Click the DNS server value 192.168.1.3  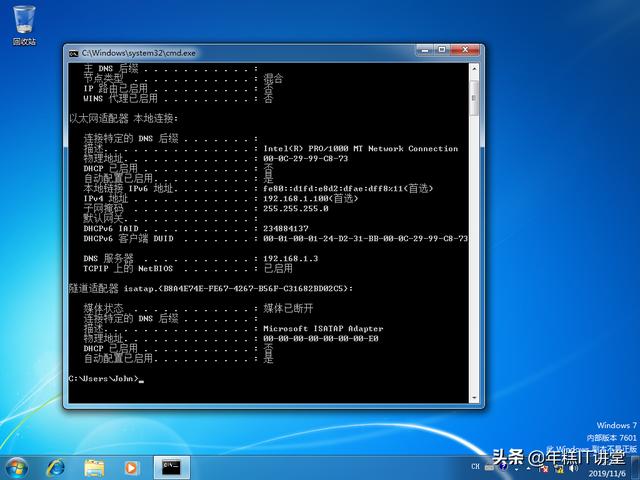[290, 258]
